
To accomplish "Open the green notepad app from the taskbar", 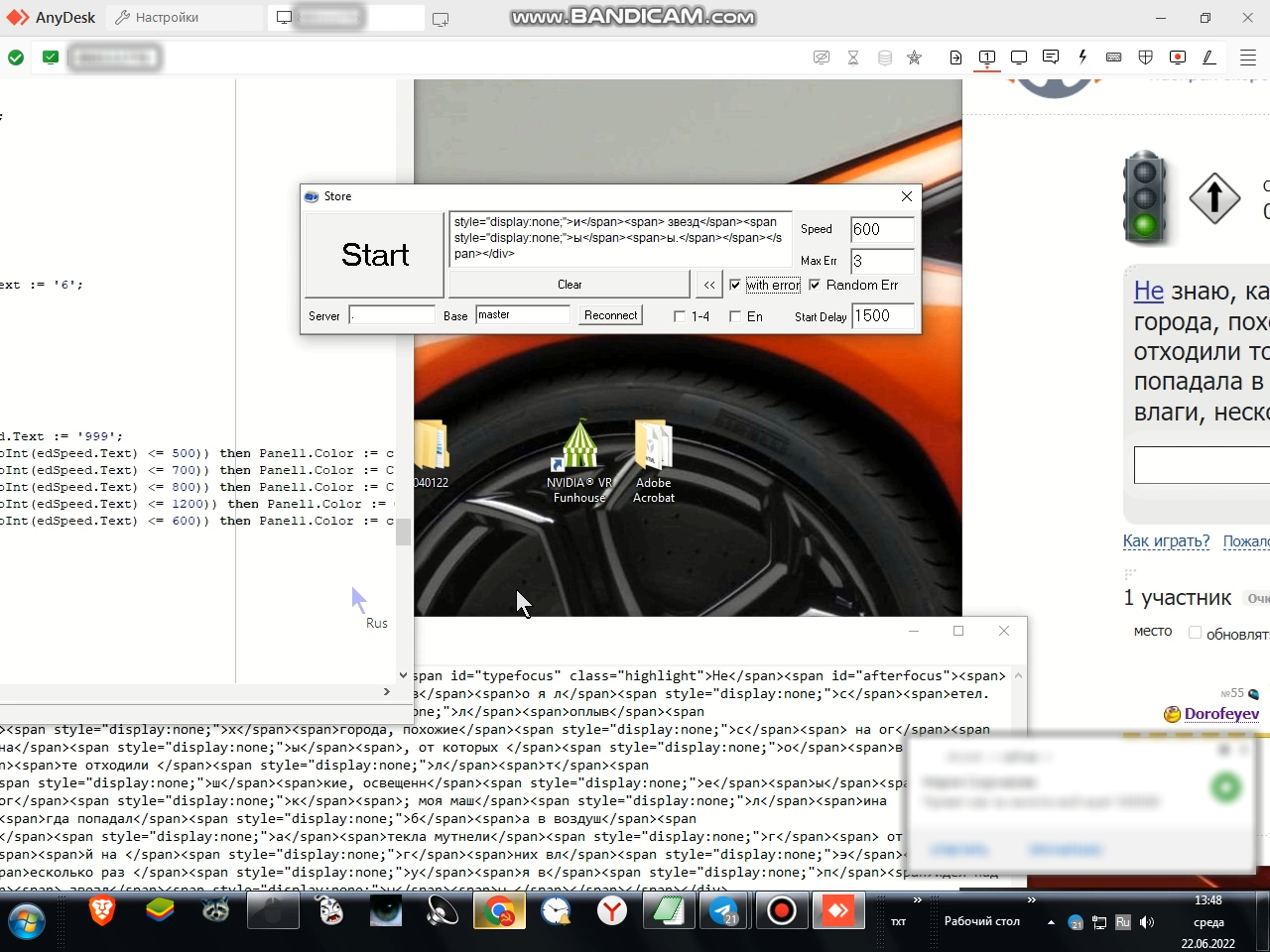I will (x=669, y=911).
